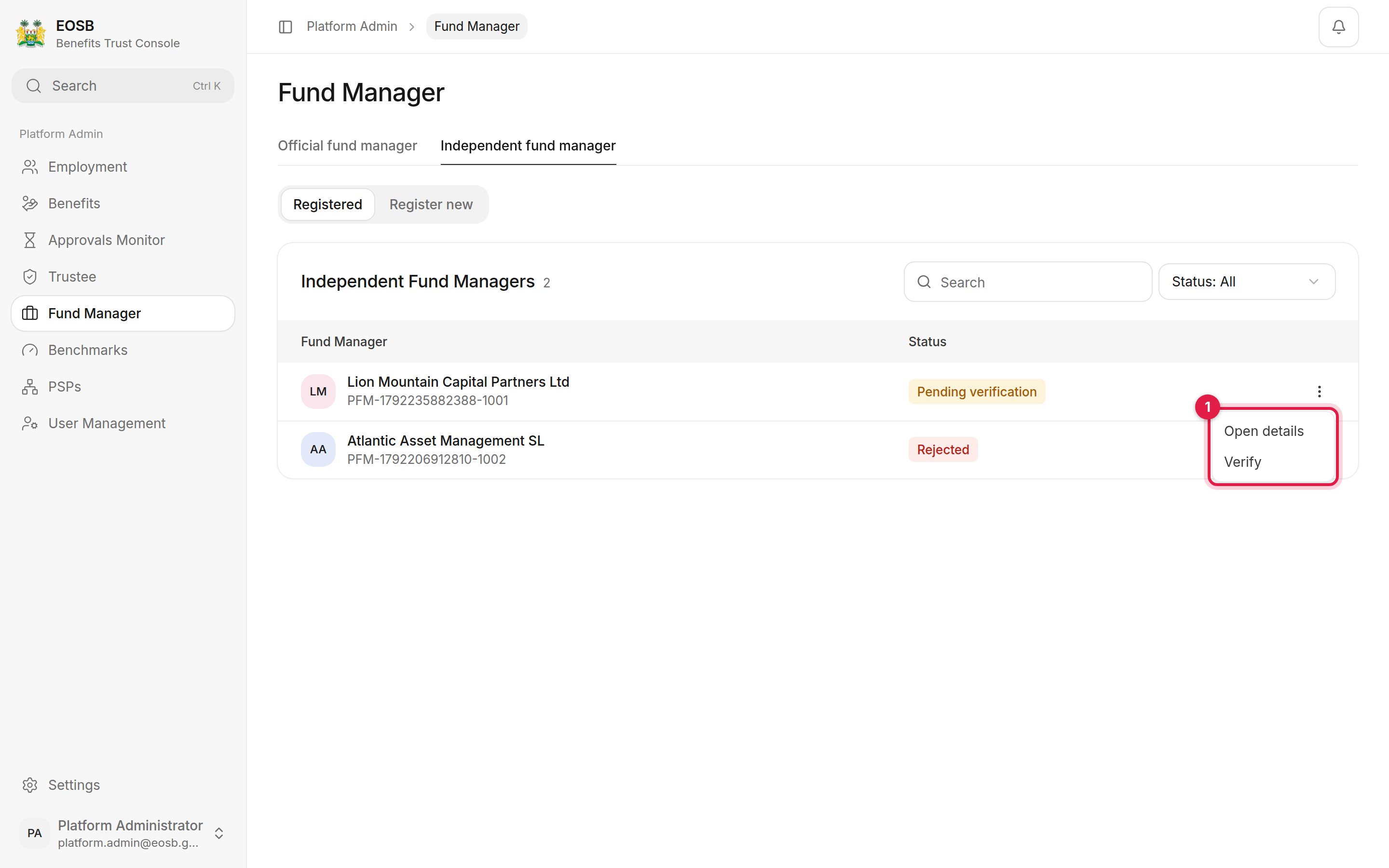Screen dimensions: 1389x868
Task: Switch to Official fund manager tab
Action: pyautogui.click(x=347, y=146)
